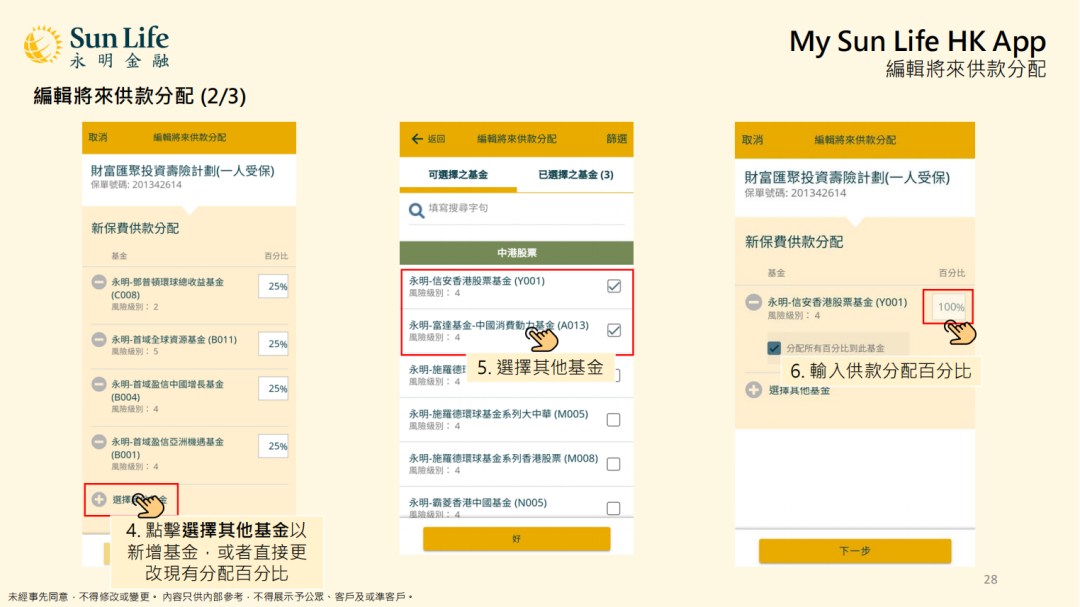Screen dimensions: 1080x607
Task: Click the search magnifier icon
Action: point(416,210)
